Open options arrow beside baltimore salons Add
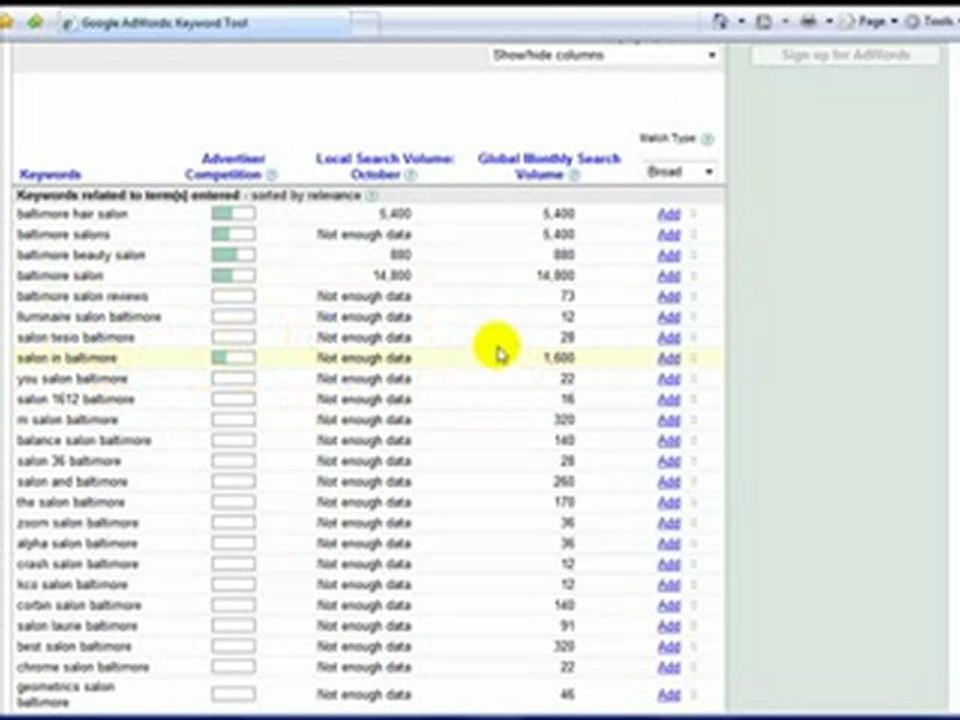The height and width of the screenshot is (720, 960). click(x=694, y=234)
